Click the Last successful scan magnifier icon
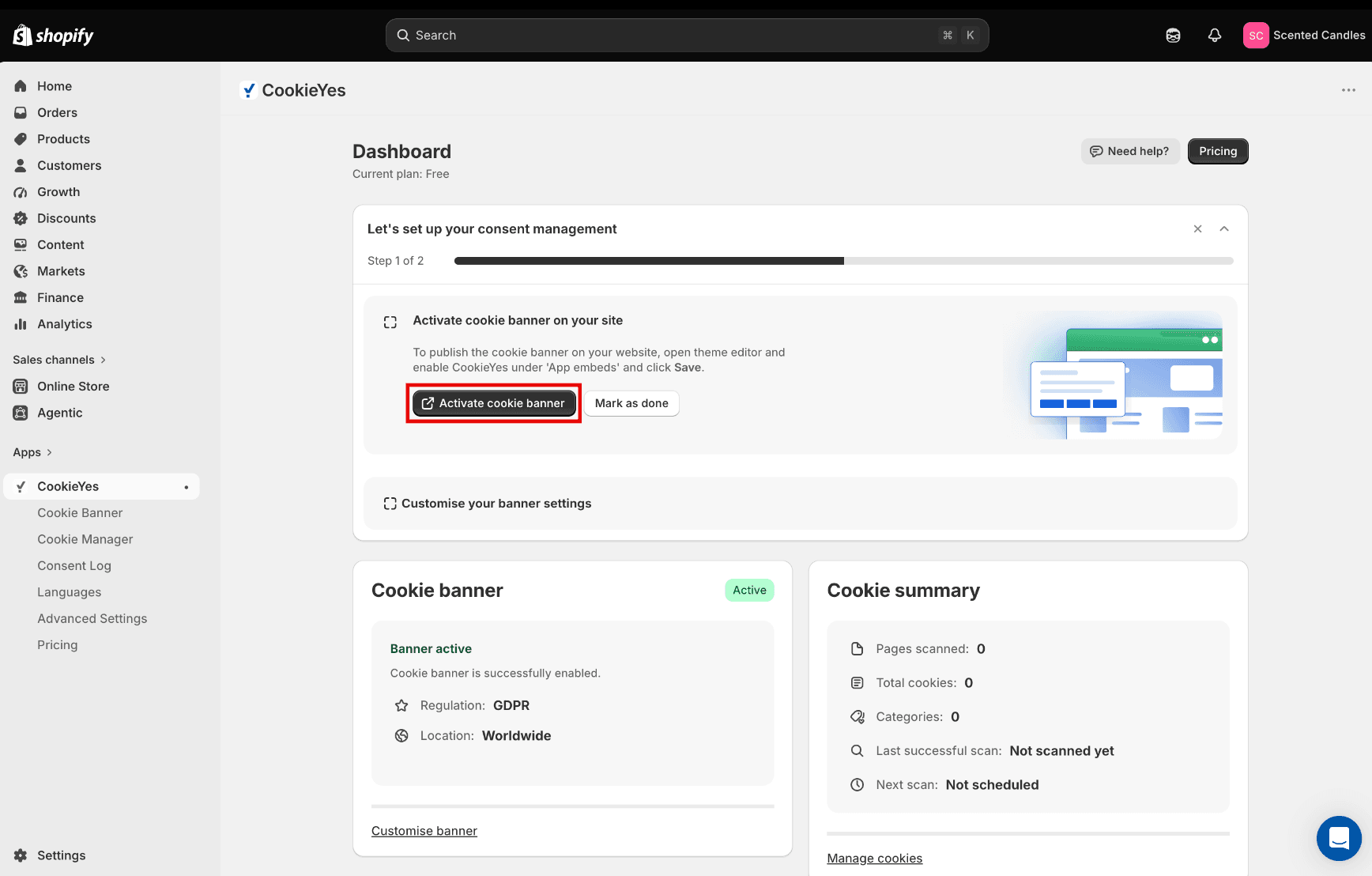 point(857,751)
